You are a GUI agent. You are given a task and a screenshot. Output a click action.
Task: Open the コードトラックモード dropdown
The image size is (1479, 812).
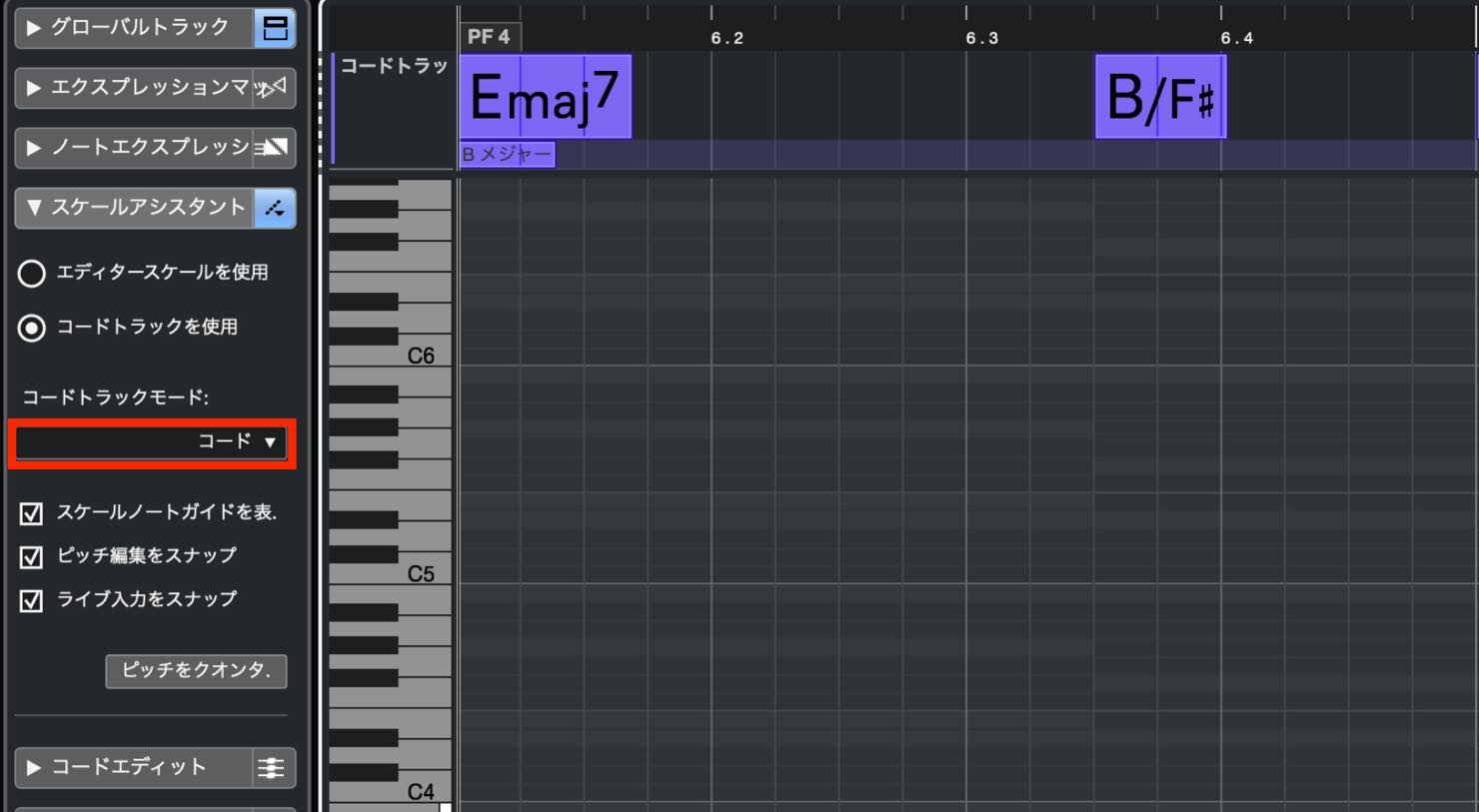coord(152,442)
